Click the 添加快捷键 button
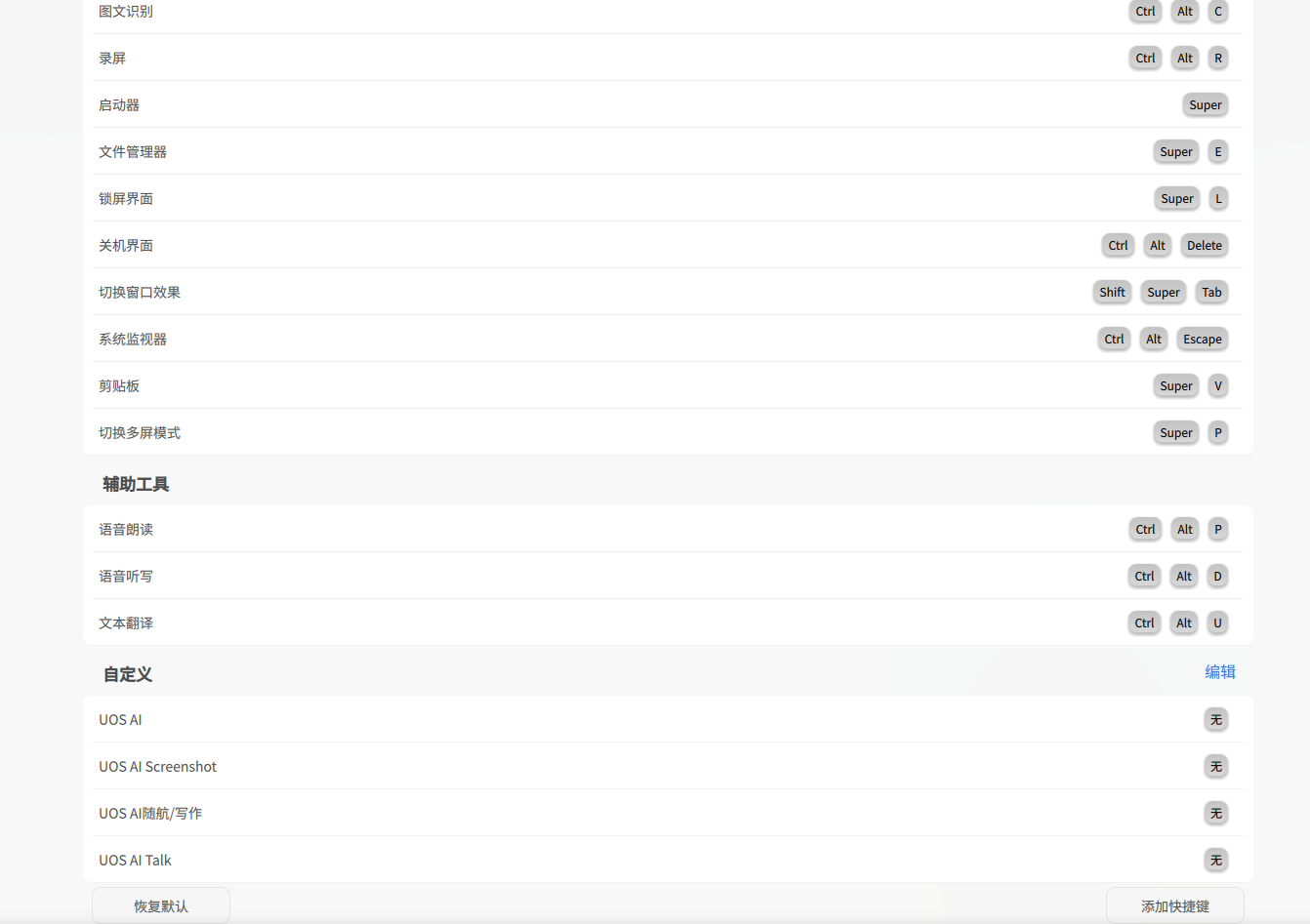 click(x=1175, y=905)
